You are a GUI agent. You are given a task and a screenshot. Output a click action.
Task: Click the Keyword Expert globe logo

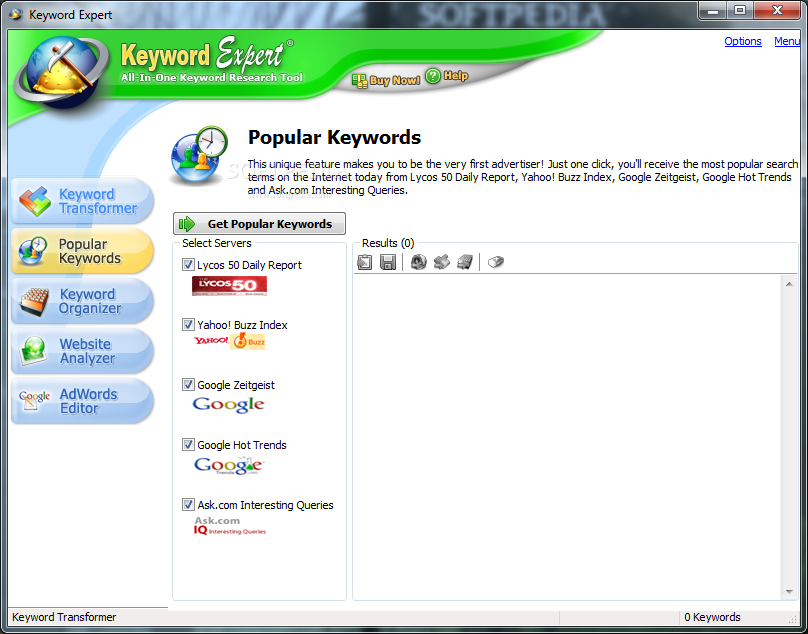(63, 71)
